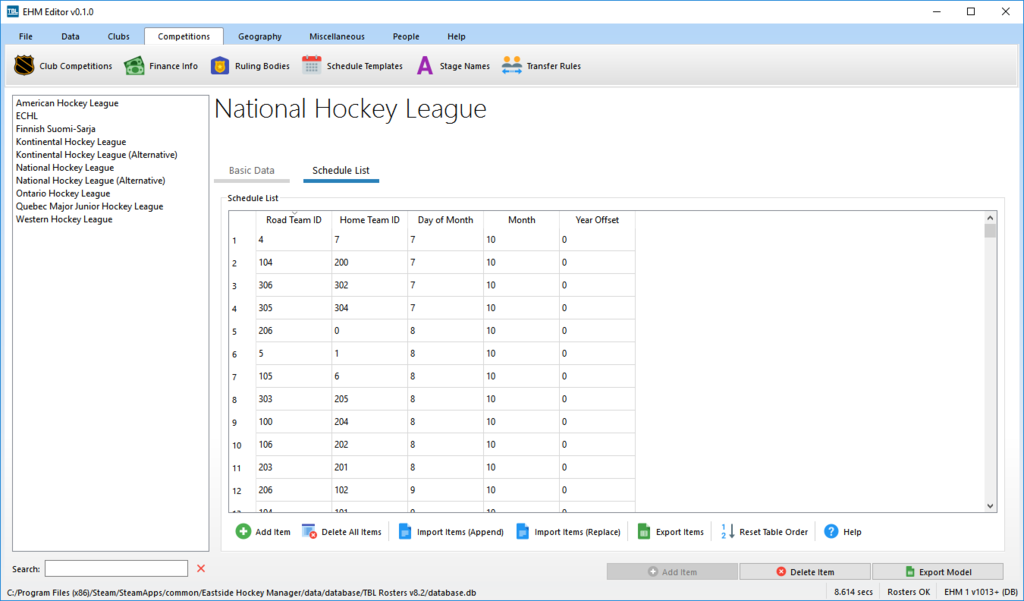This screenshot has height=601, width=1024.
Task: Click Home Team ID cell 202 in row 10
Action: 370,445
